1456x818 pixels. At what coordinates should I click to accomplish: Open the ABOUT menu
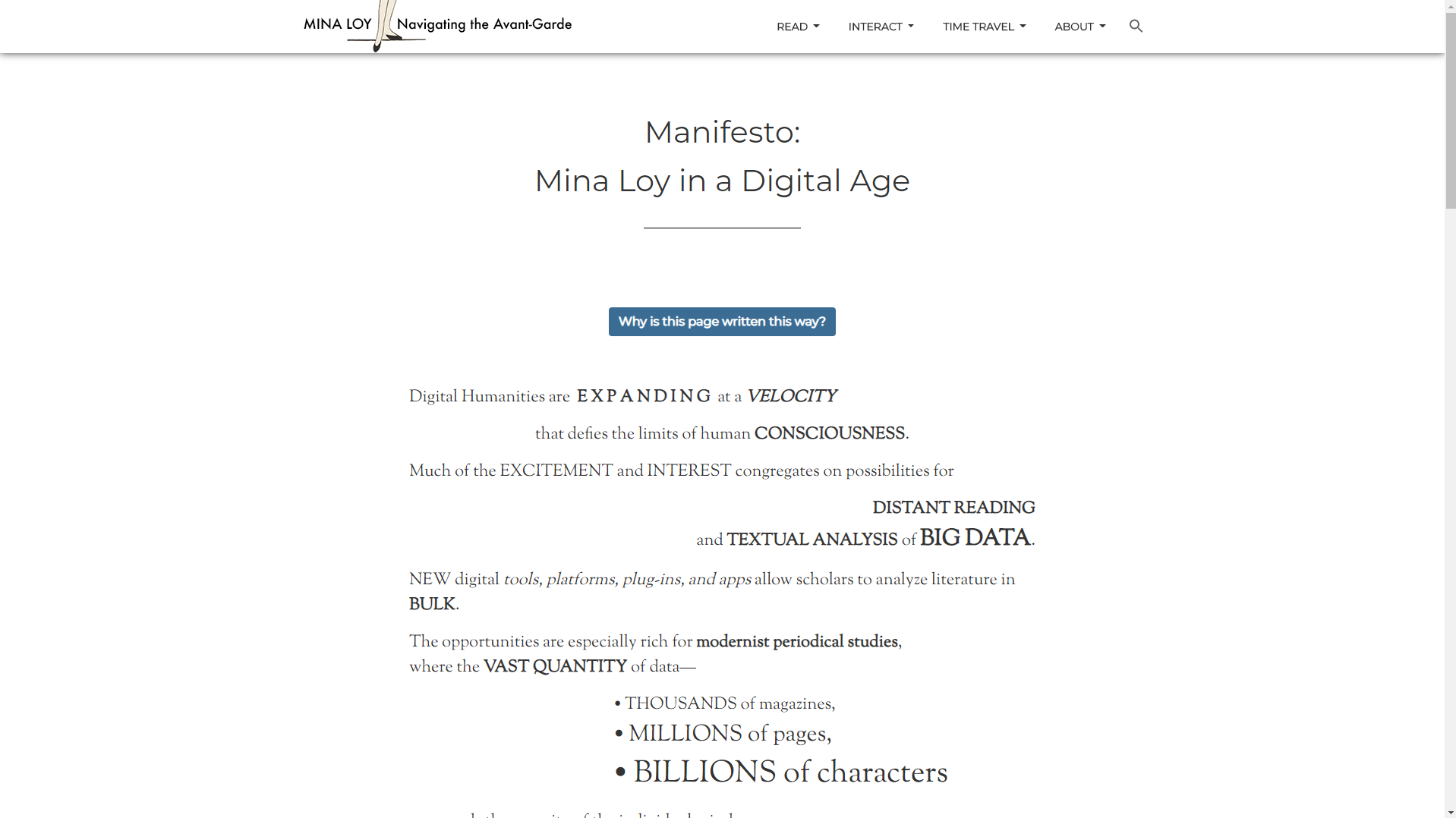(1079, 27)
